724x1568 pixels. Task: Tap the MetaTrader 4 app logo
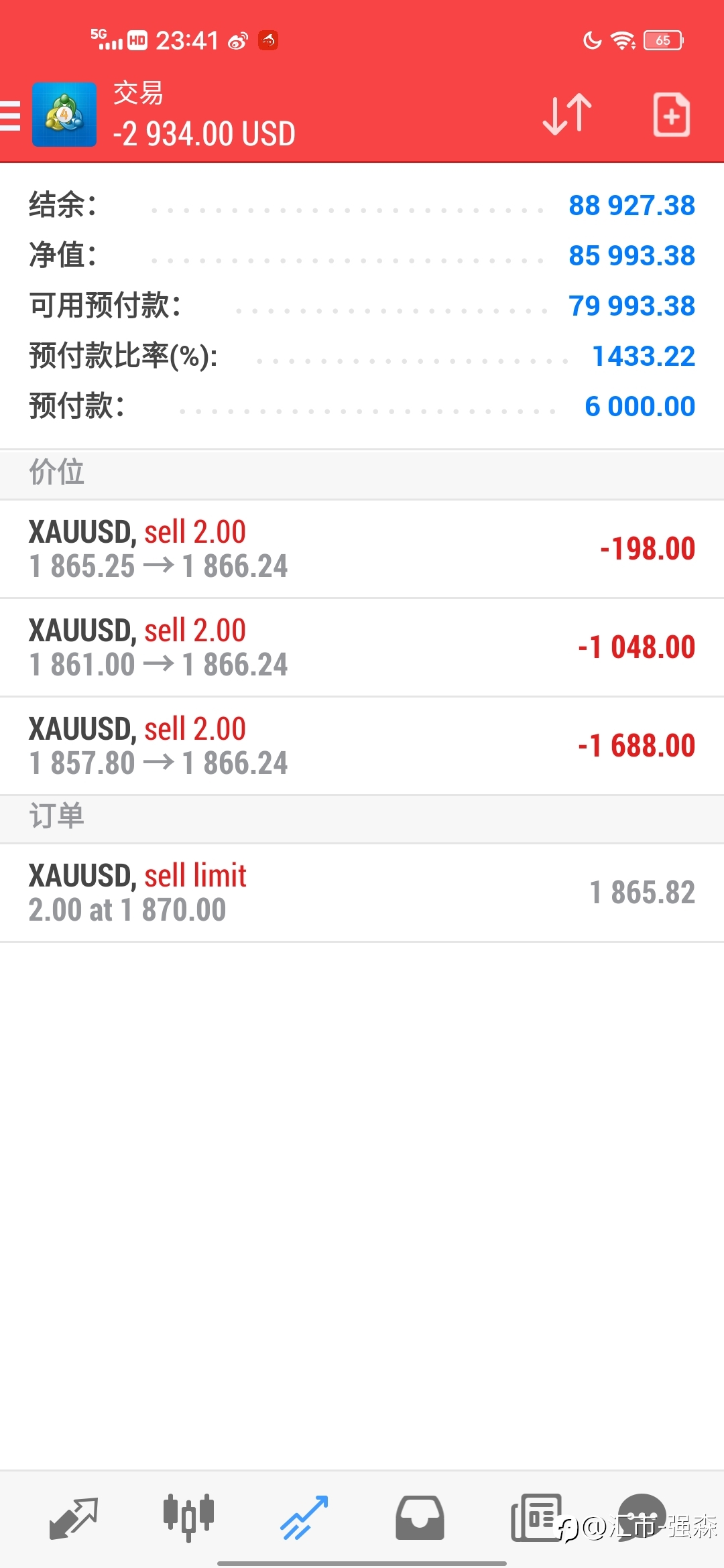click(x=64, y=115)
